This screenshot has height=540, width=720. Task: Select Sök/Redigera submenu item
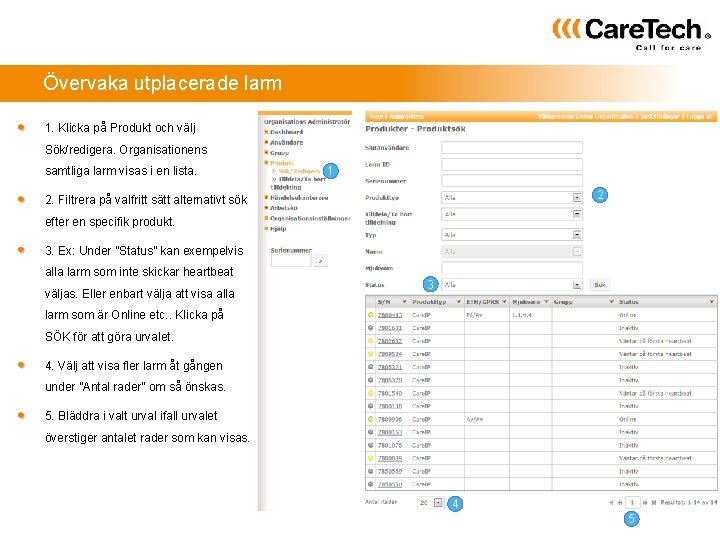tap(299, 171)
